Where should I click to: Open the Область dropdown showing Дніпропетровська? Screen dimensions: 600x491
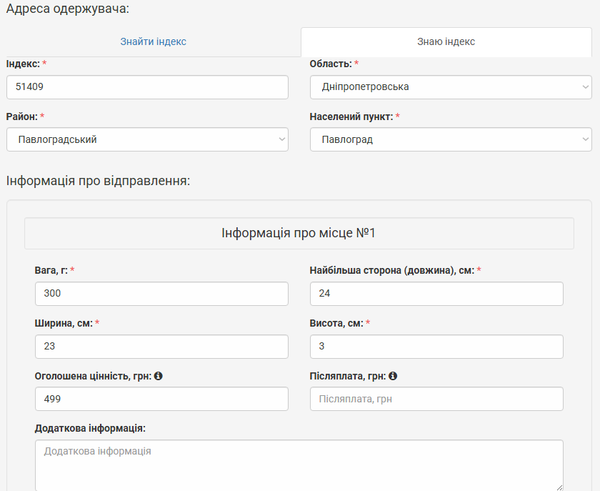click(450, 87)
